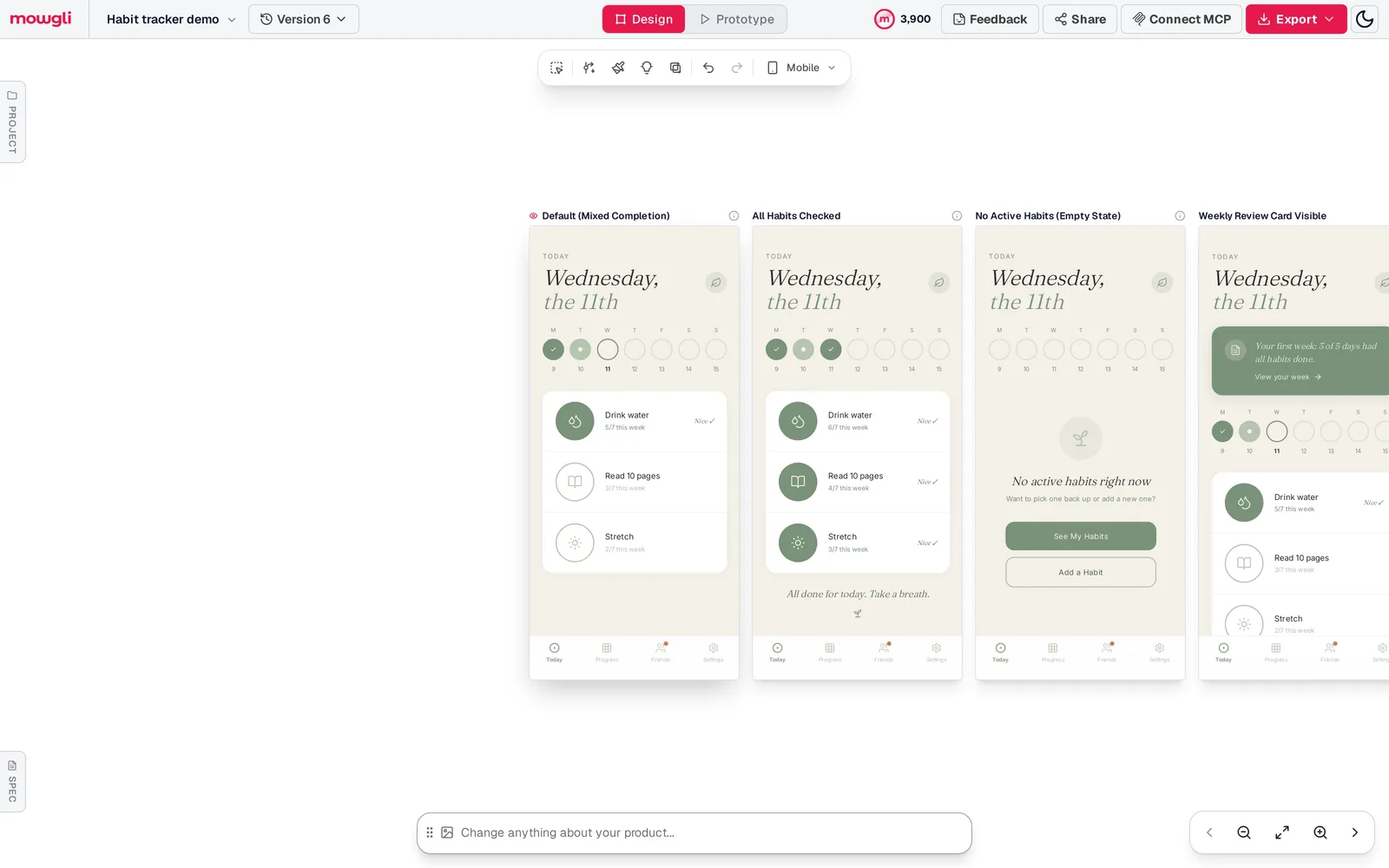Select day 9 circle in Default screen
Image resolution: width=1389 pixels, height=868 pixels.
point(553,350)
